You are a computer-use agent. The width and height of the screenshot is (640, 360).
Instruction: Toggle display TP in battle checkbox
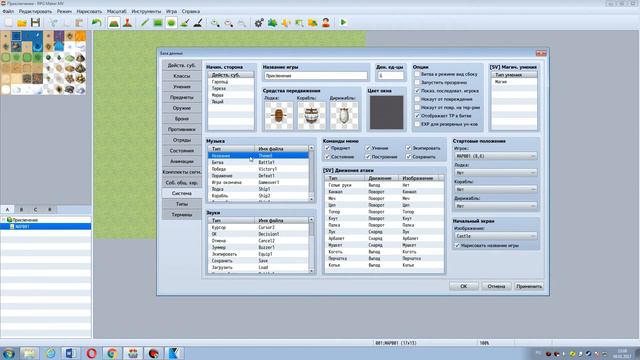pos(417,116)
